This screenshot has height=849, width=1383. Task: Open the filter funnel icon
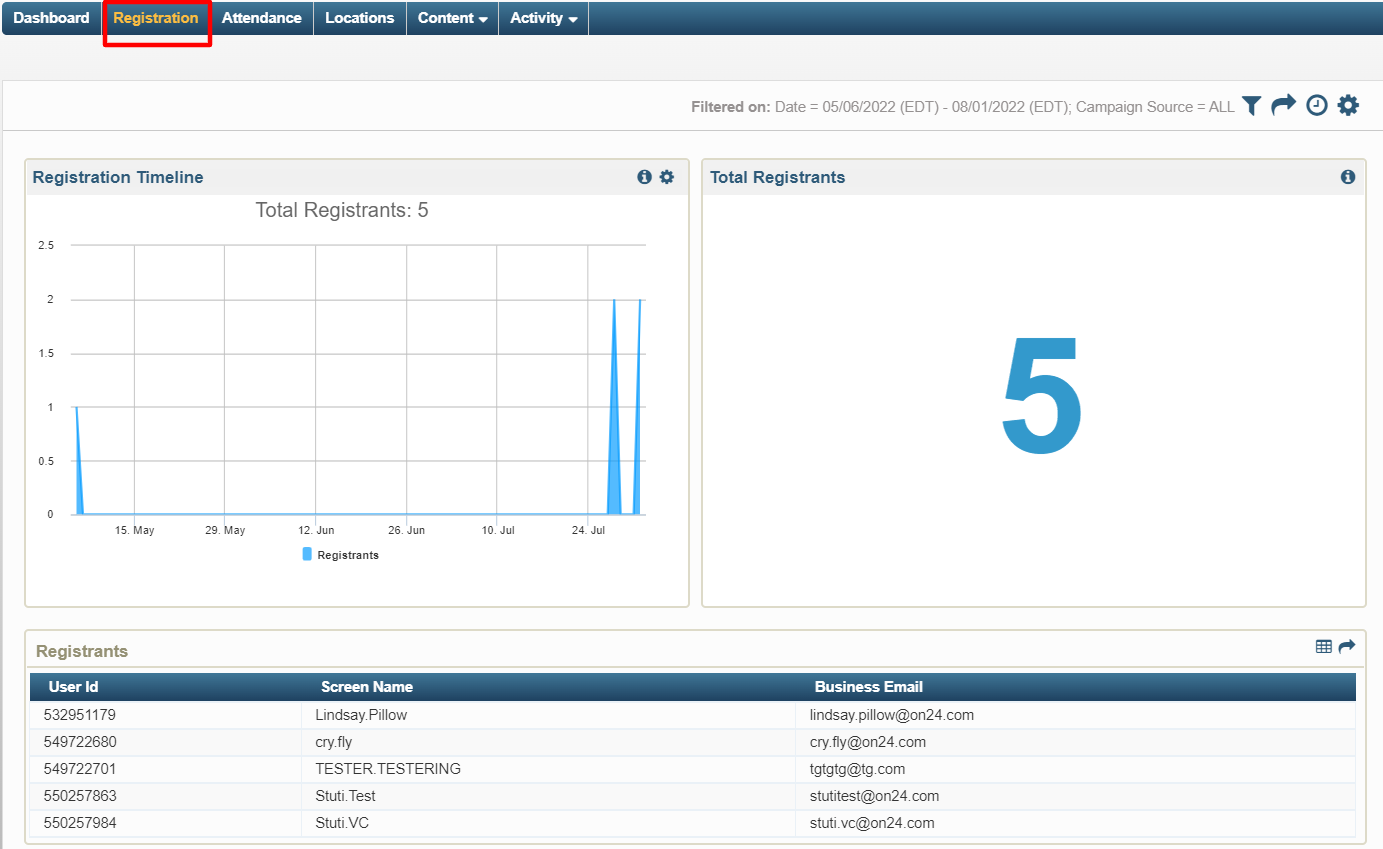pos(1252,105)
